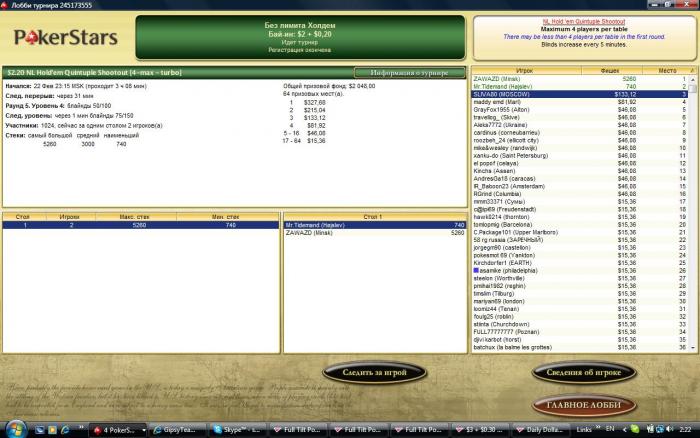
Task: Click the player list scroll-down arrow
Action: 693,347
